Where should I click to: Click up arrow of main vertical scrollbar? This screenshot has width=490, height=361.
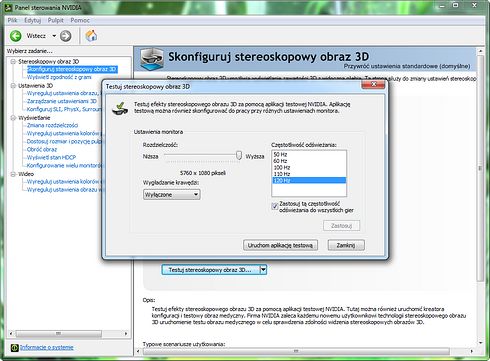(480, 51)
